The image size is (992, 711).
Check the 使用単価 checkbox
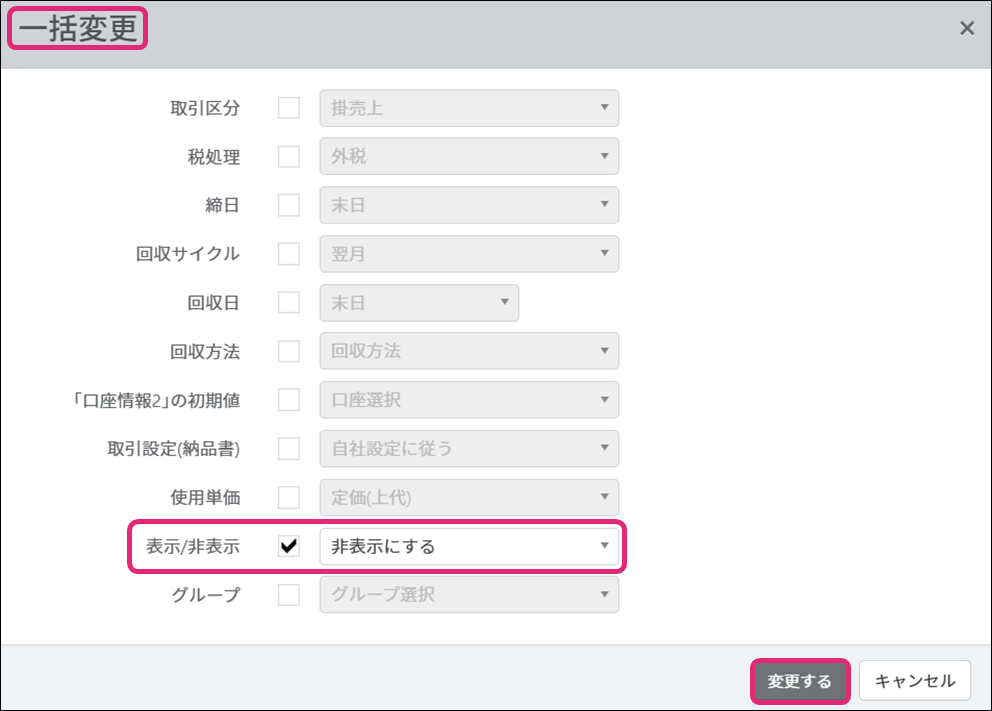pyautogui.click(x=289, y=497)
